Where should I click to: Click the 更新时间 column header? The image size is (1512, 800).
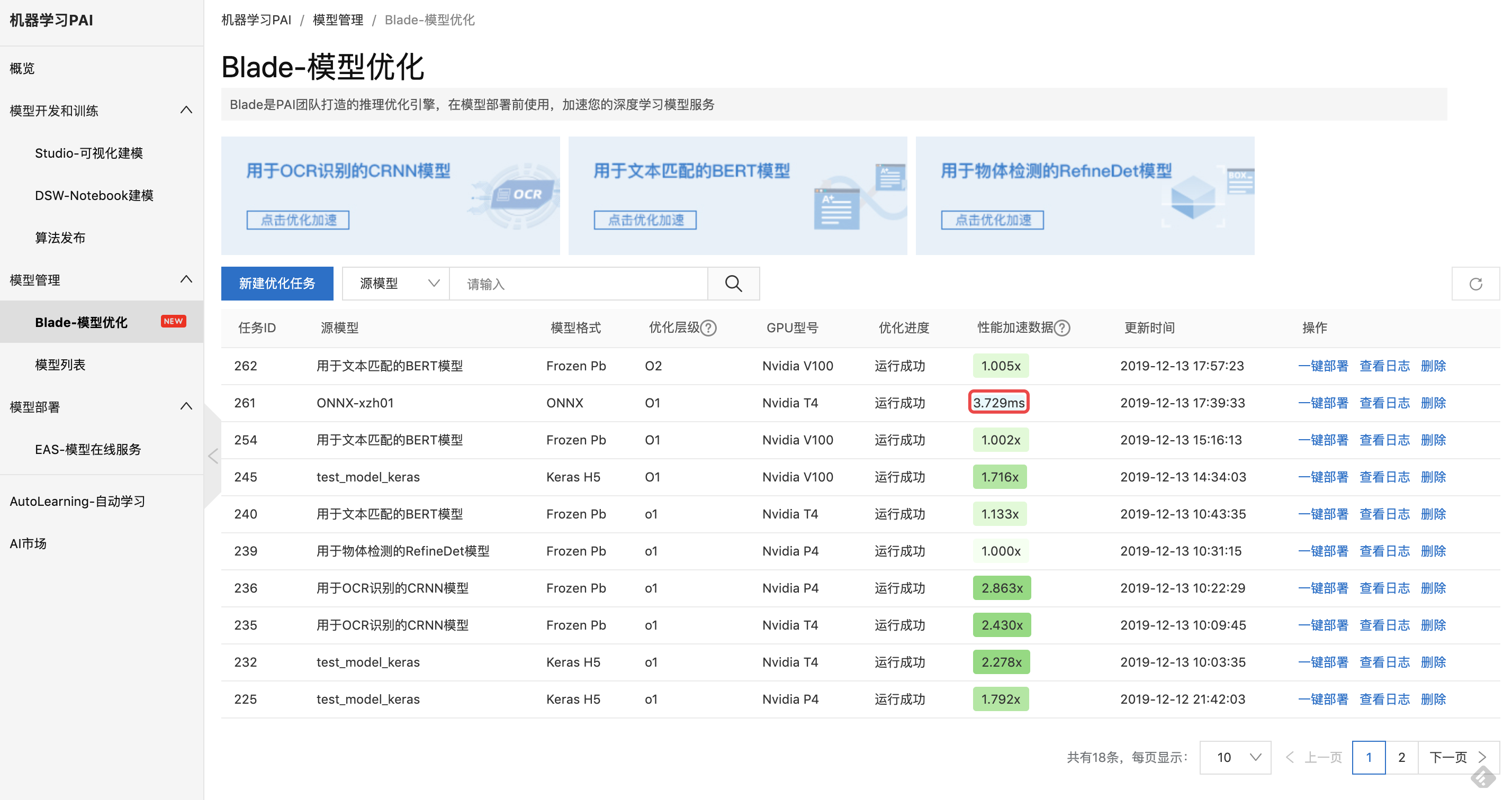click(x=1149, y=328)
